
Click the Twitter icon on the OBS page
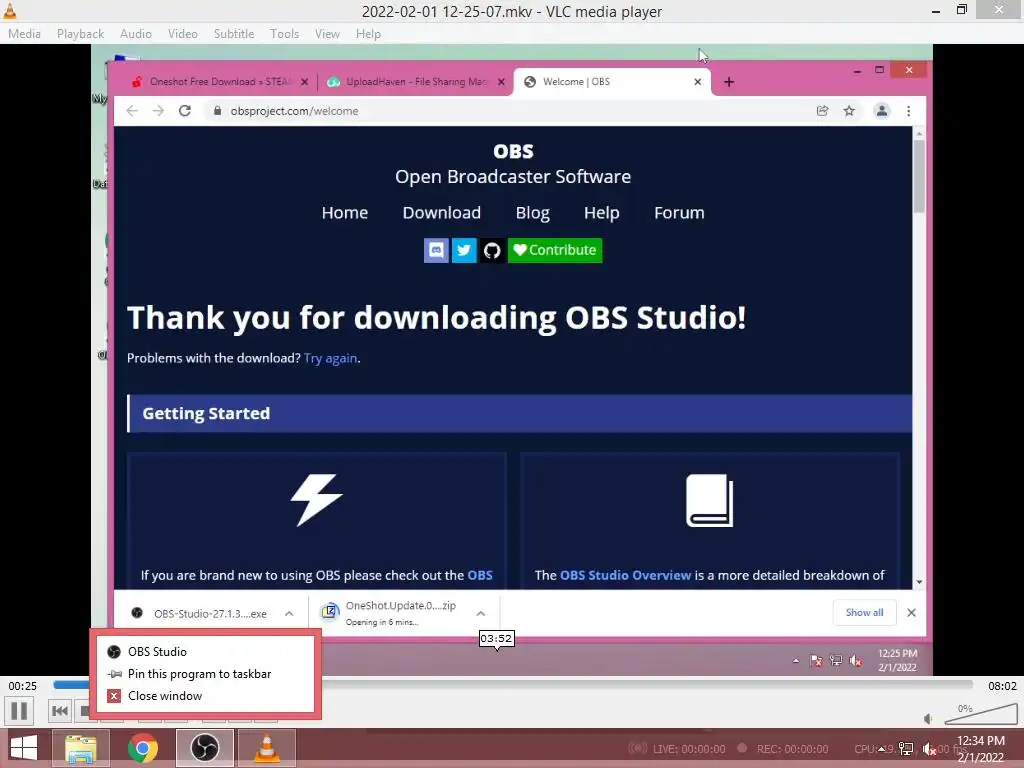click(464, 250)
